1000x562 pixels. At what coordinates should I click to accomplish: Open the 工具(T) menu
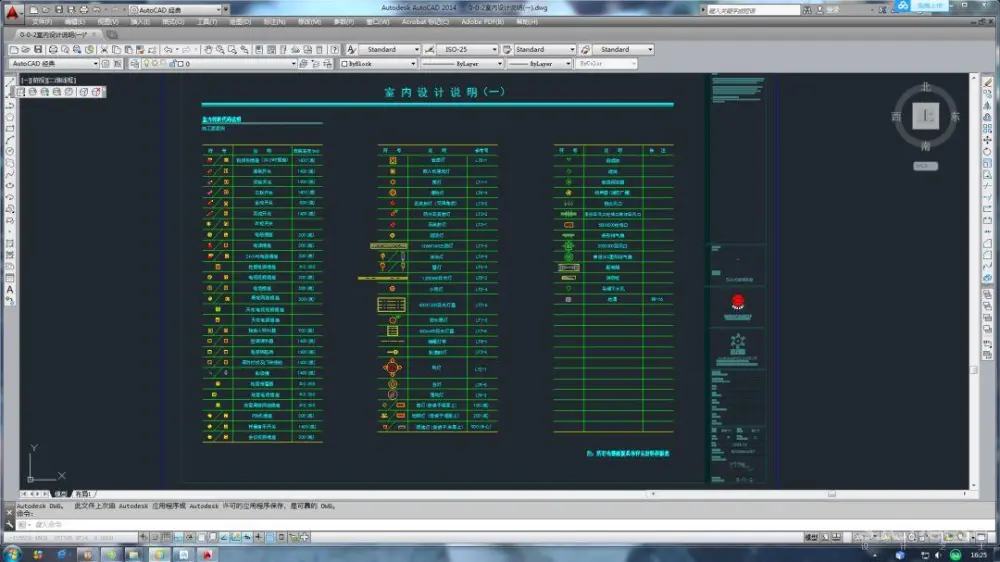206,21
